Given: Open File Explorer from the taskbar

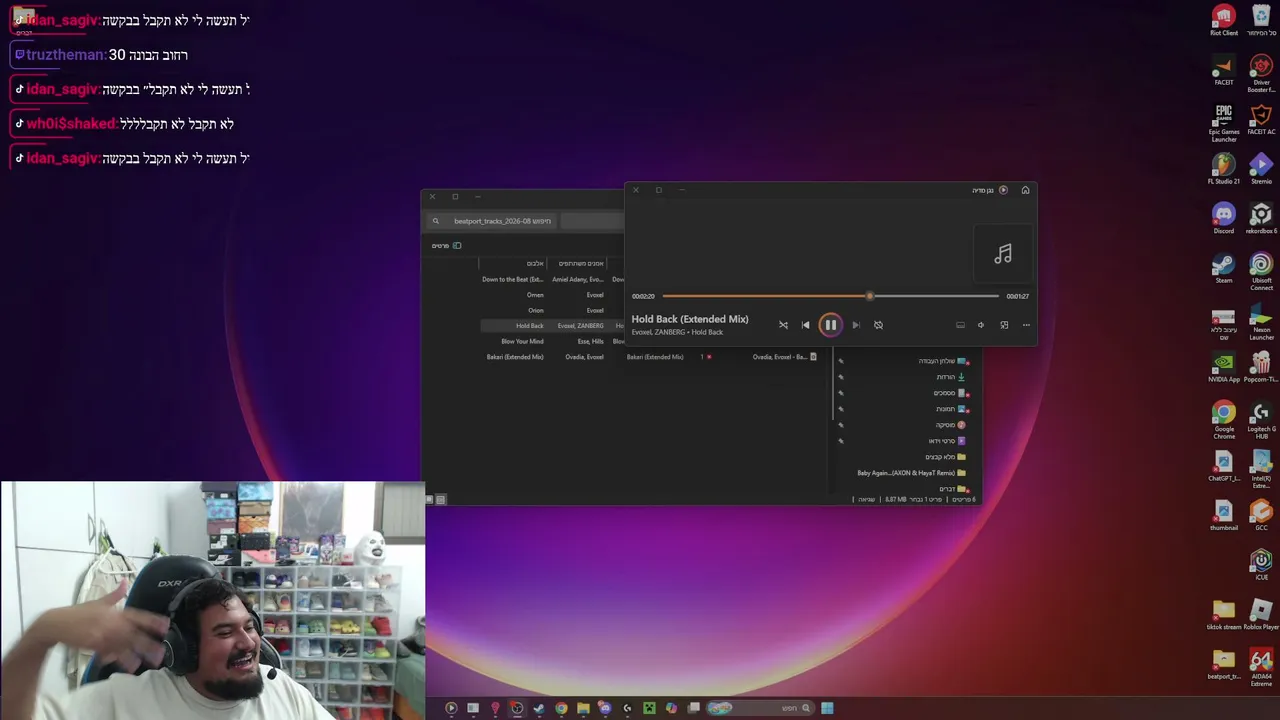Looking at the screenshot, I should click(583, 708).
